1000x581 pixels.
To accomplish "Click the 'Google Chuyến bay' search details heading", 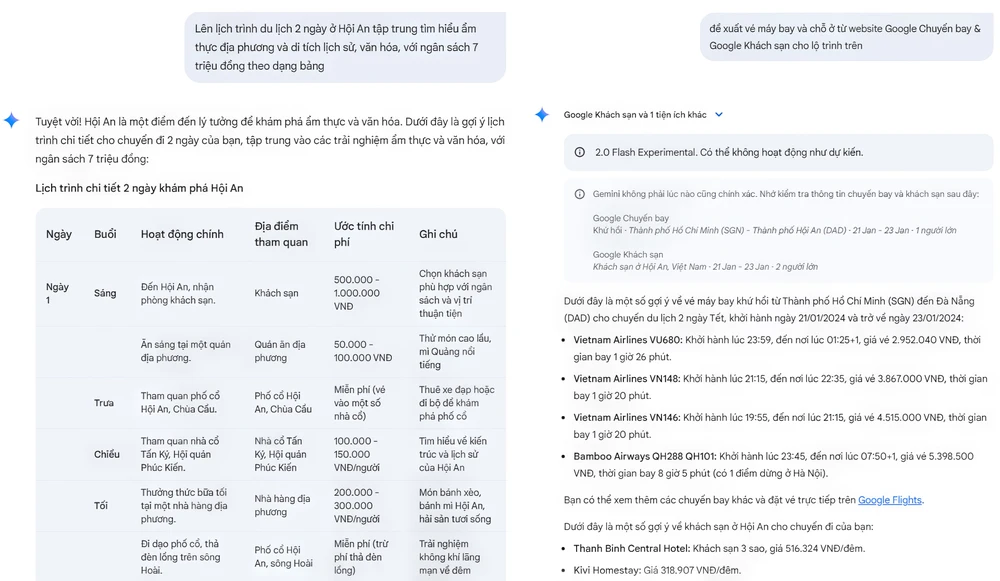I will [631, 218].
